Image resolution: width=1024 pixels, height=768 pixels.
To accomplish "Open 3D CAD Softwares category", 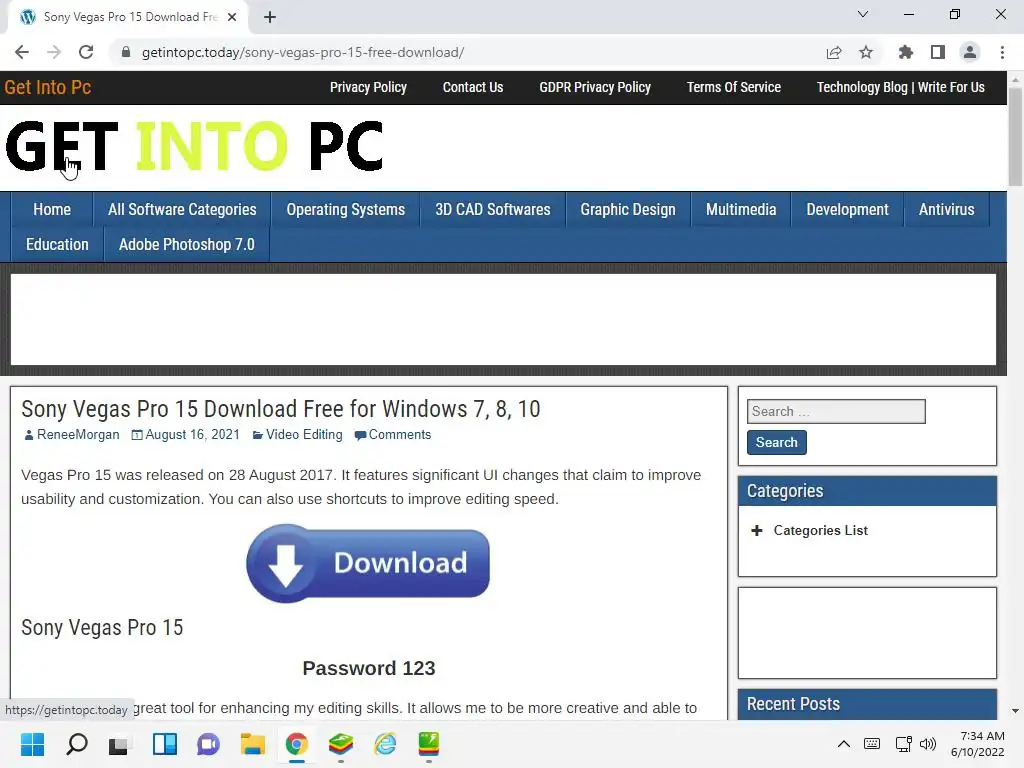I will tap(493, 210).
